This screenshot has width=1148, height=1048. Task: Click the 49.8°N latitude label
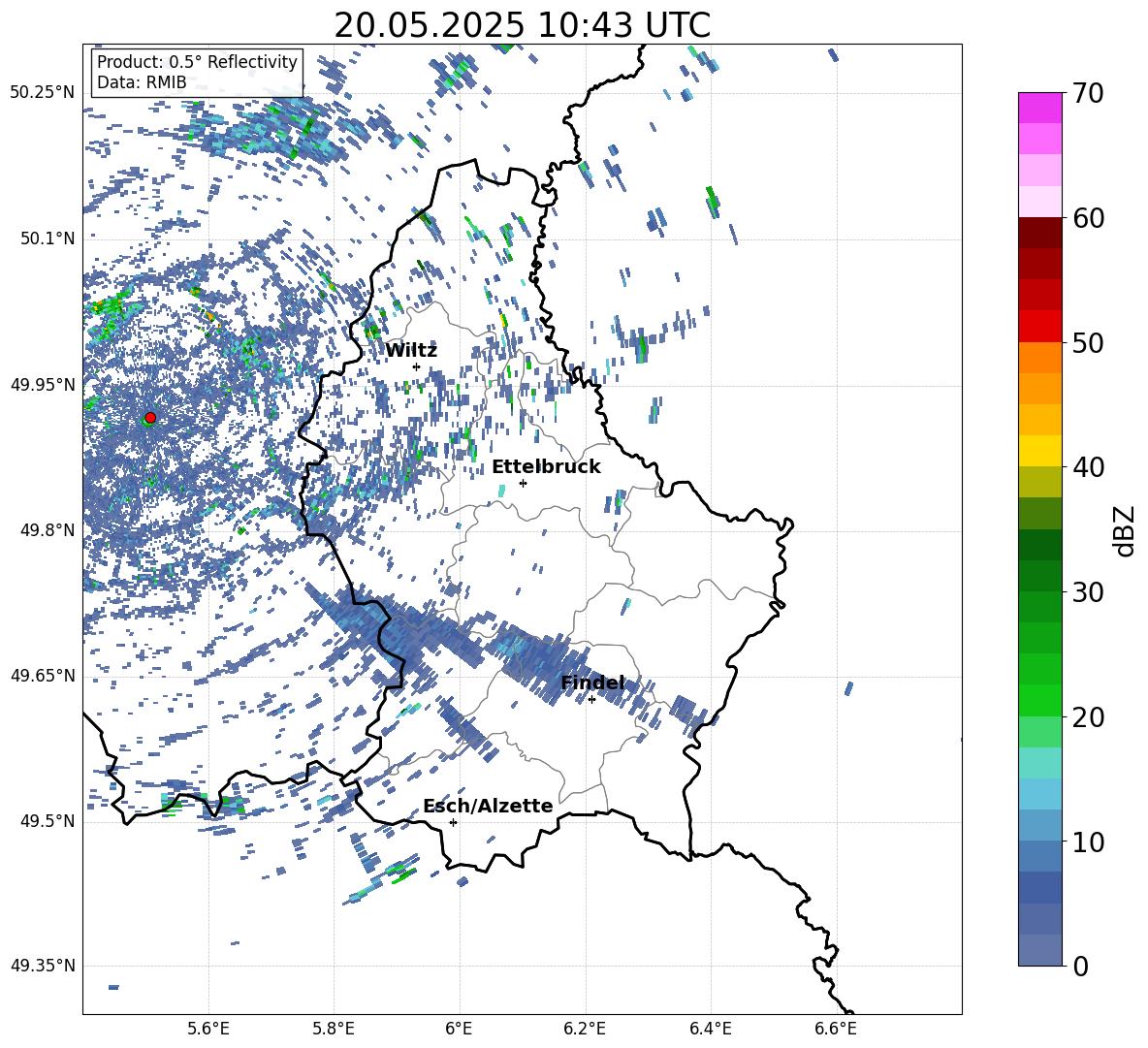[47, 530]
